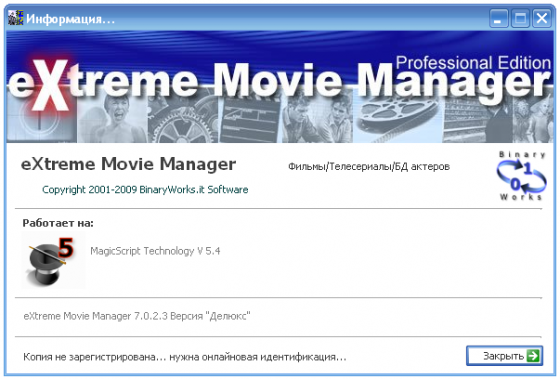
Task: Maximize the Информация window
Action: point(520,18)
